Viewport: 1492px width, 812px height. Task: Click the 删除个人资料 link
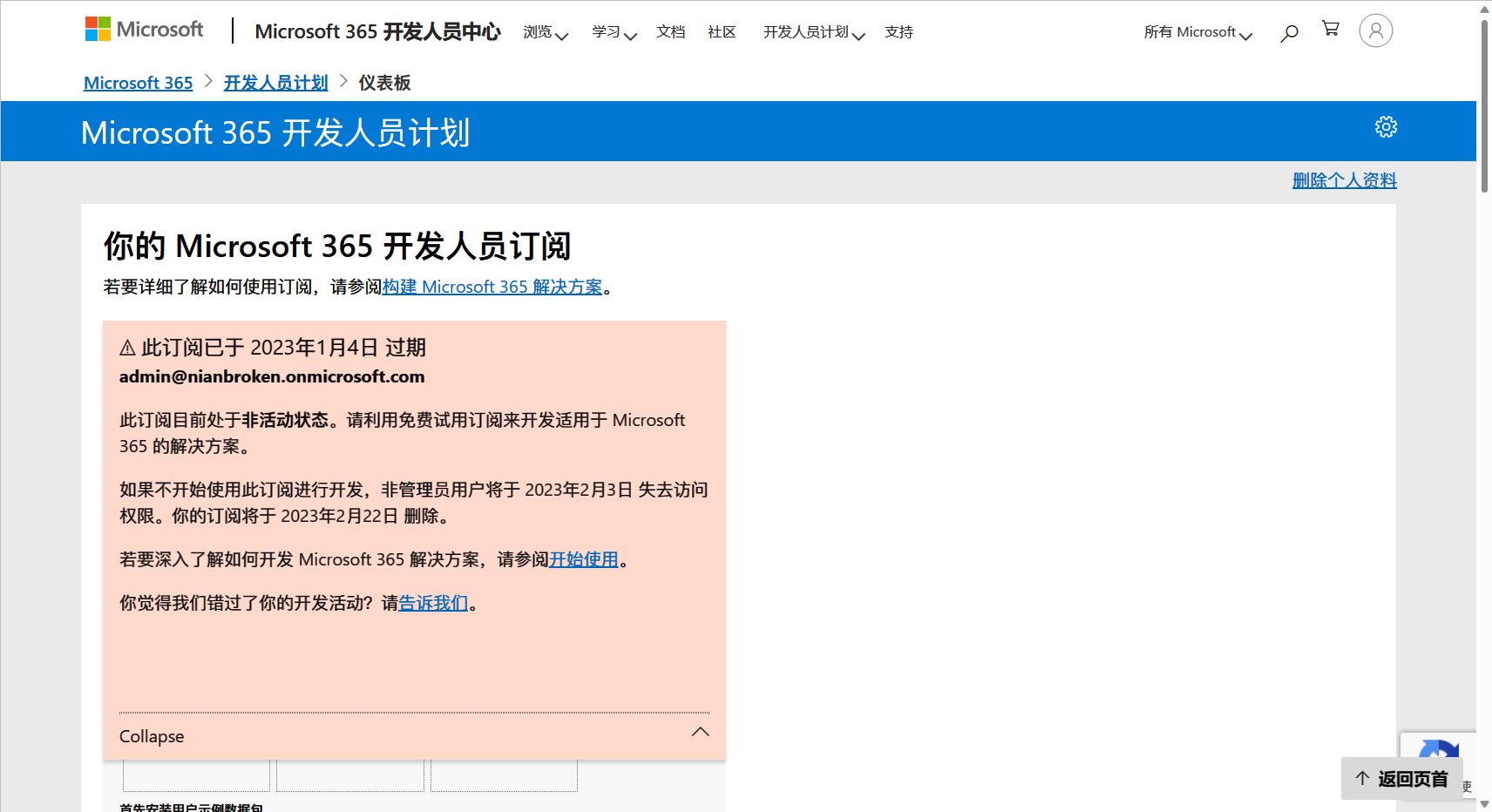pyautogui.click(x=1344, y=180)
